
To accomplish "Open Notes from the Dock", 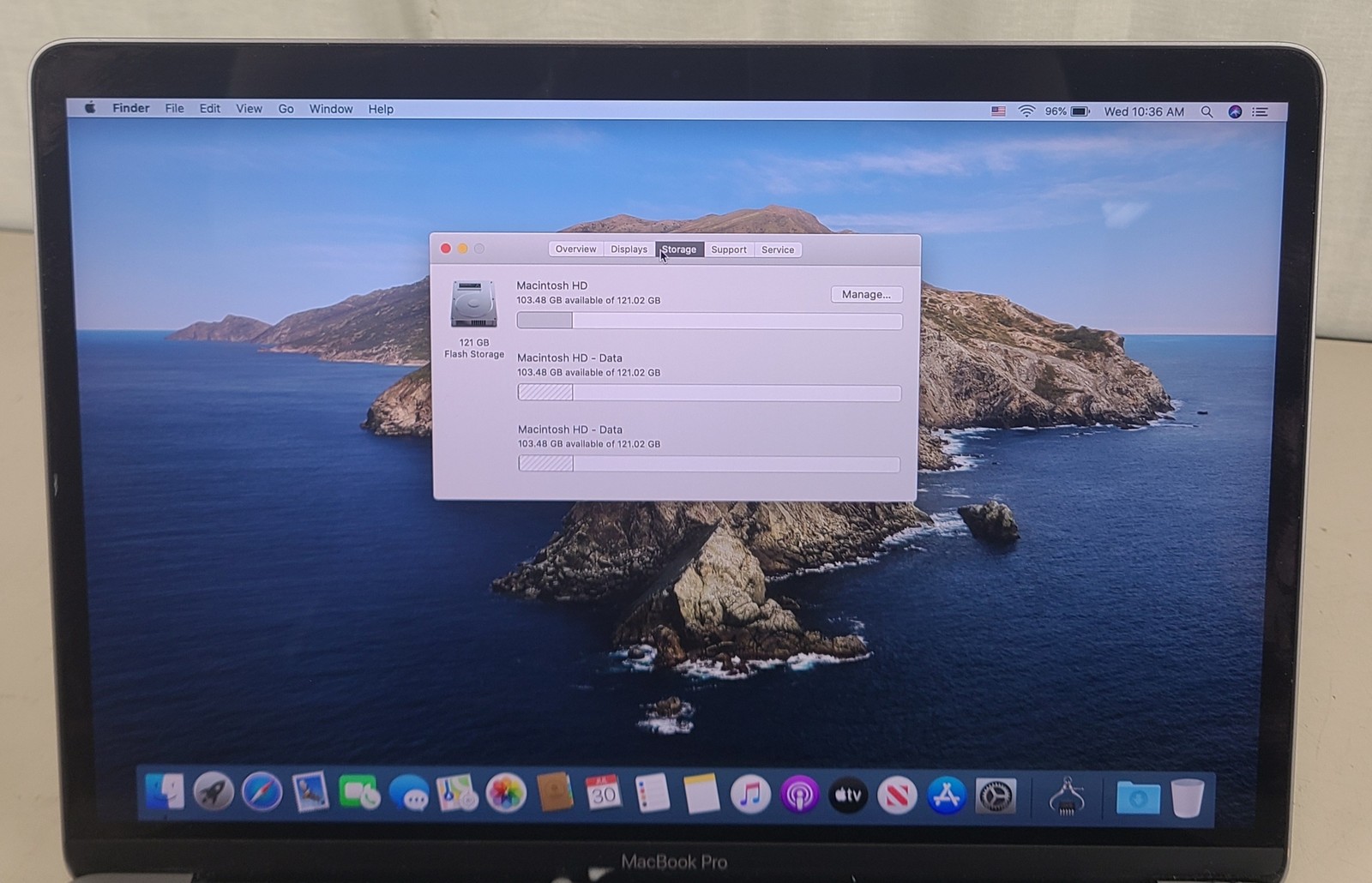I will [x=701, y=794].
